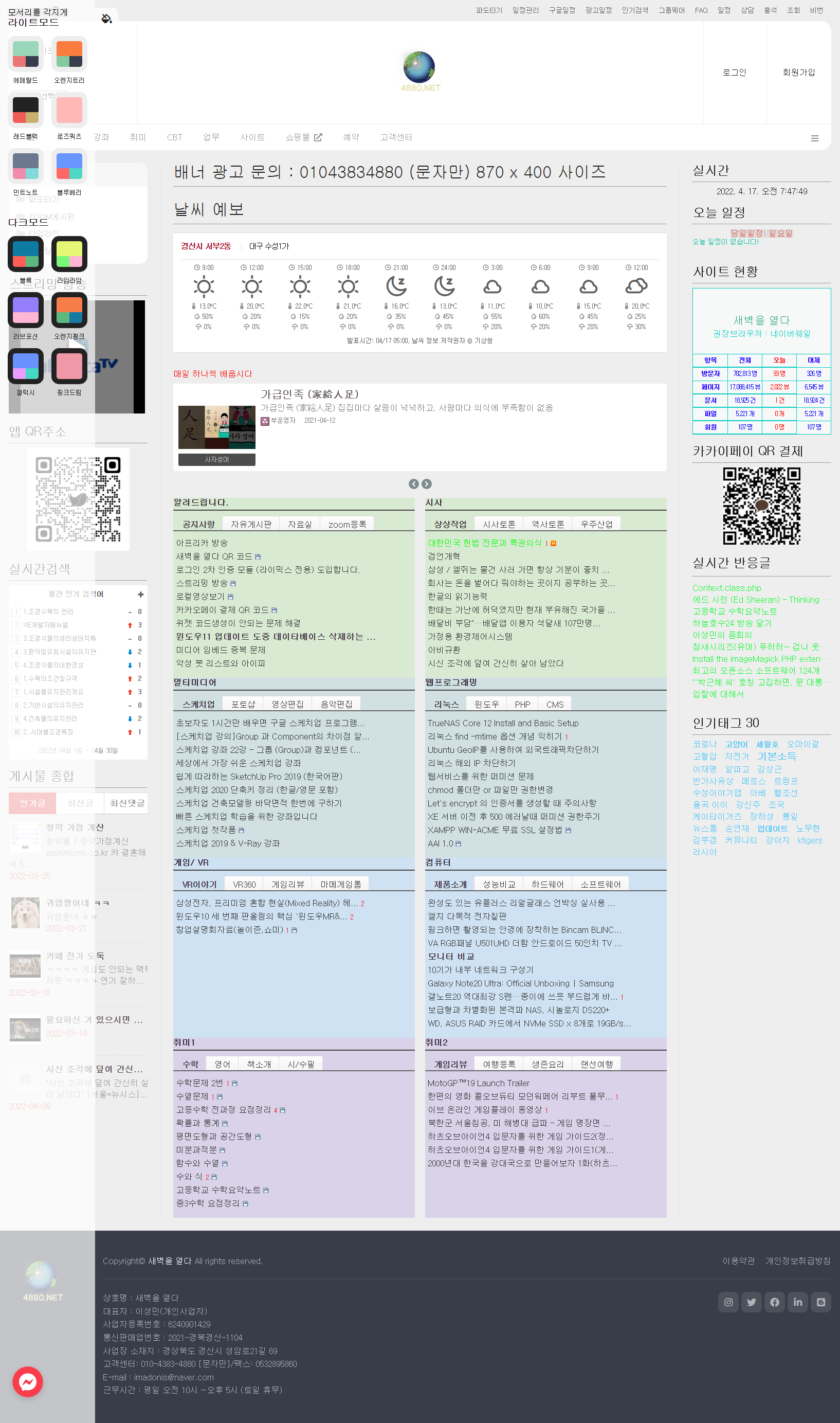Screen dimensions: 840x1423
Task: Open the Blogger footer icon
Action: pos(821,1302)
